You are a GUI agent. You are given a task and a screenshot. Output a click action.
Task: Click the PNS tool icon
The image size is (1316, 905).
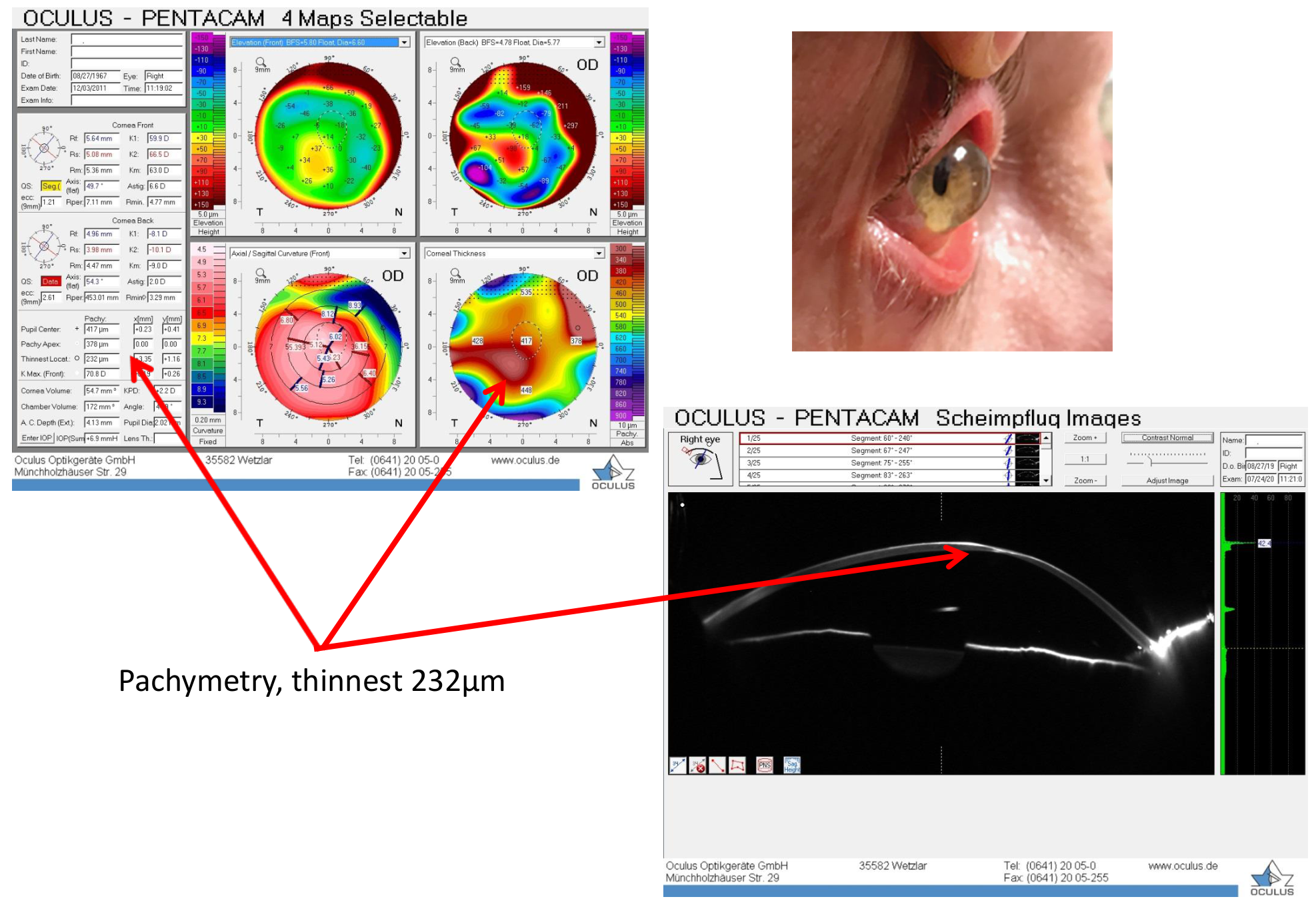click(x=765, y=765)
